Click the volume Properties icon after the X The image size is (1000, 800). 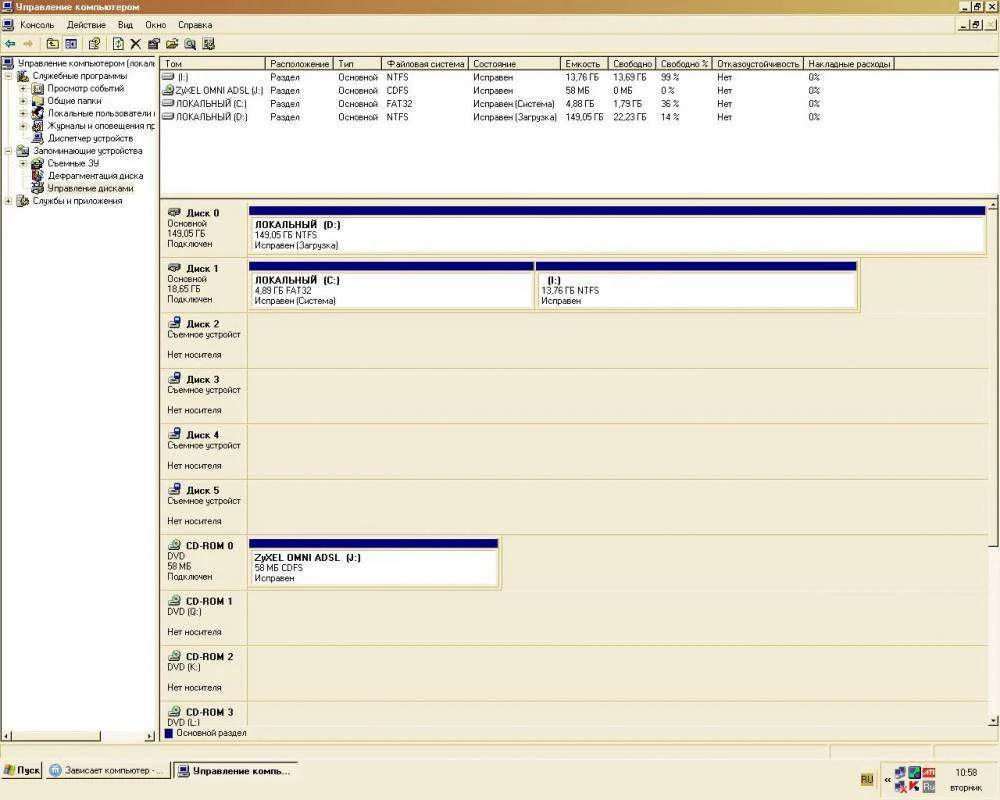point(154,44)
